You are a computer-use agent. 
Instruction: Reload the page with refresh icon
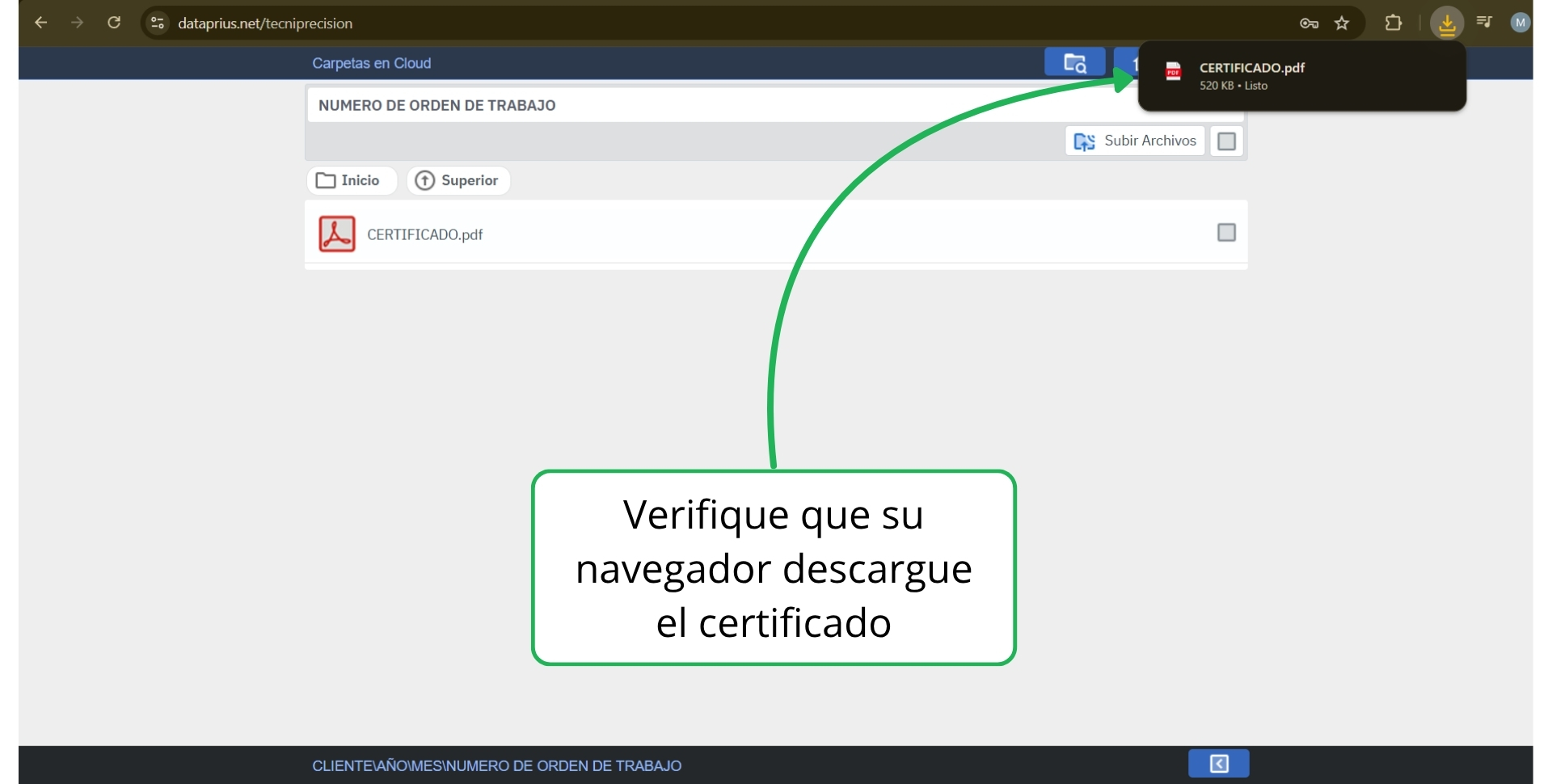point(114,23)
